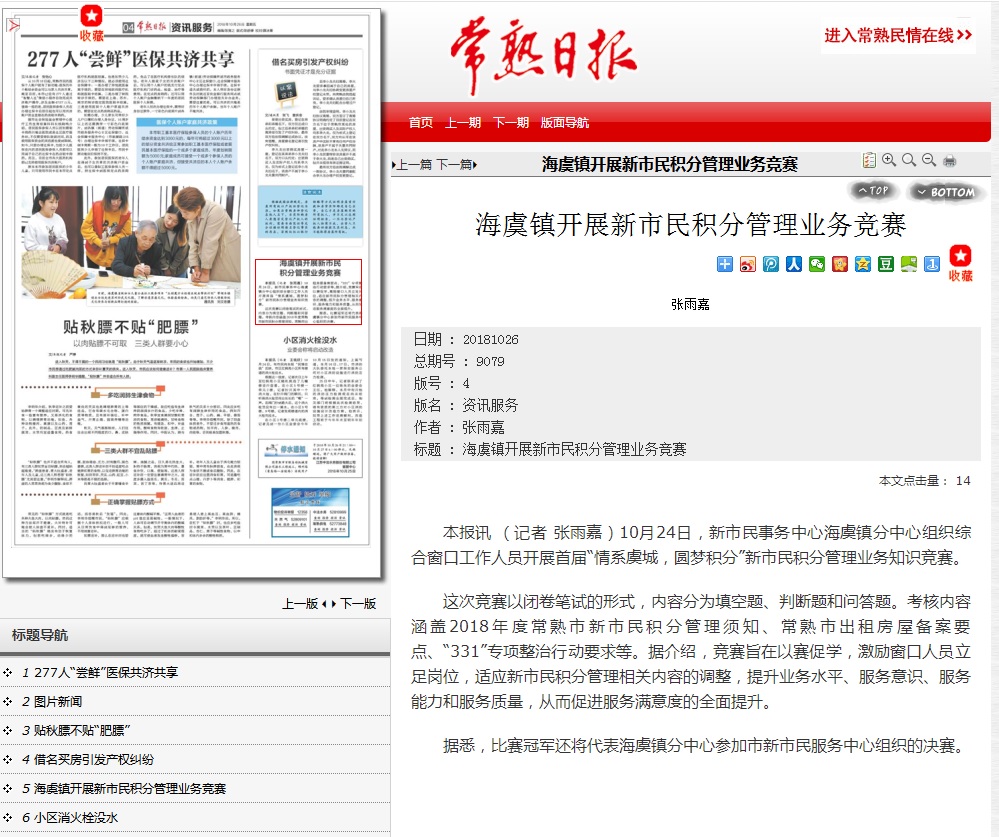999x837 pixels.
Task: Open 版面导航 in the red navigation bar
Action: click(x=564, y=122)
